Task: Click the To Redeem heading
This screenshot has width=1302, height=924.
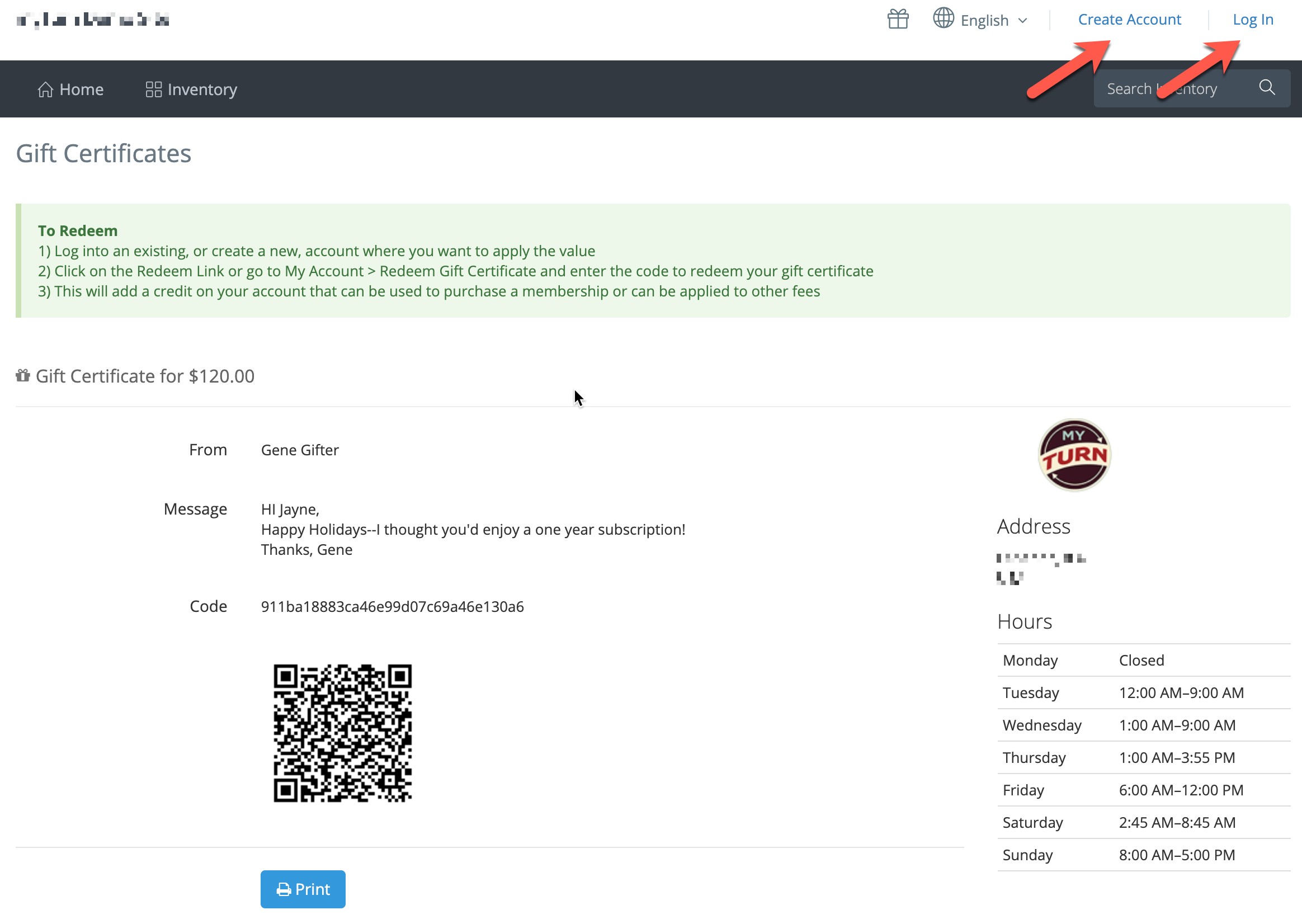Action: (77, 230)
